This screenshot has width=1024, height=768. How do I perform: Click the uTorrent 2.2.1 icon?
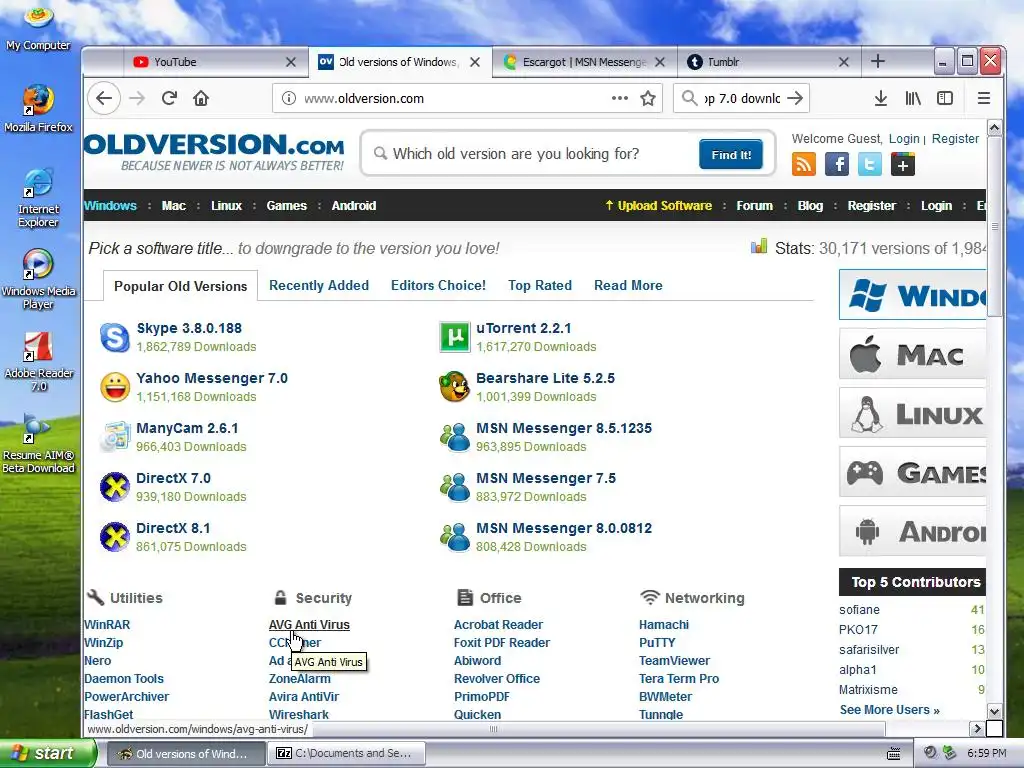coord(455,337)
